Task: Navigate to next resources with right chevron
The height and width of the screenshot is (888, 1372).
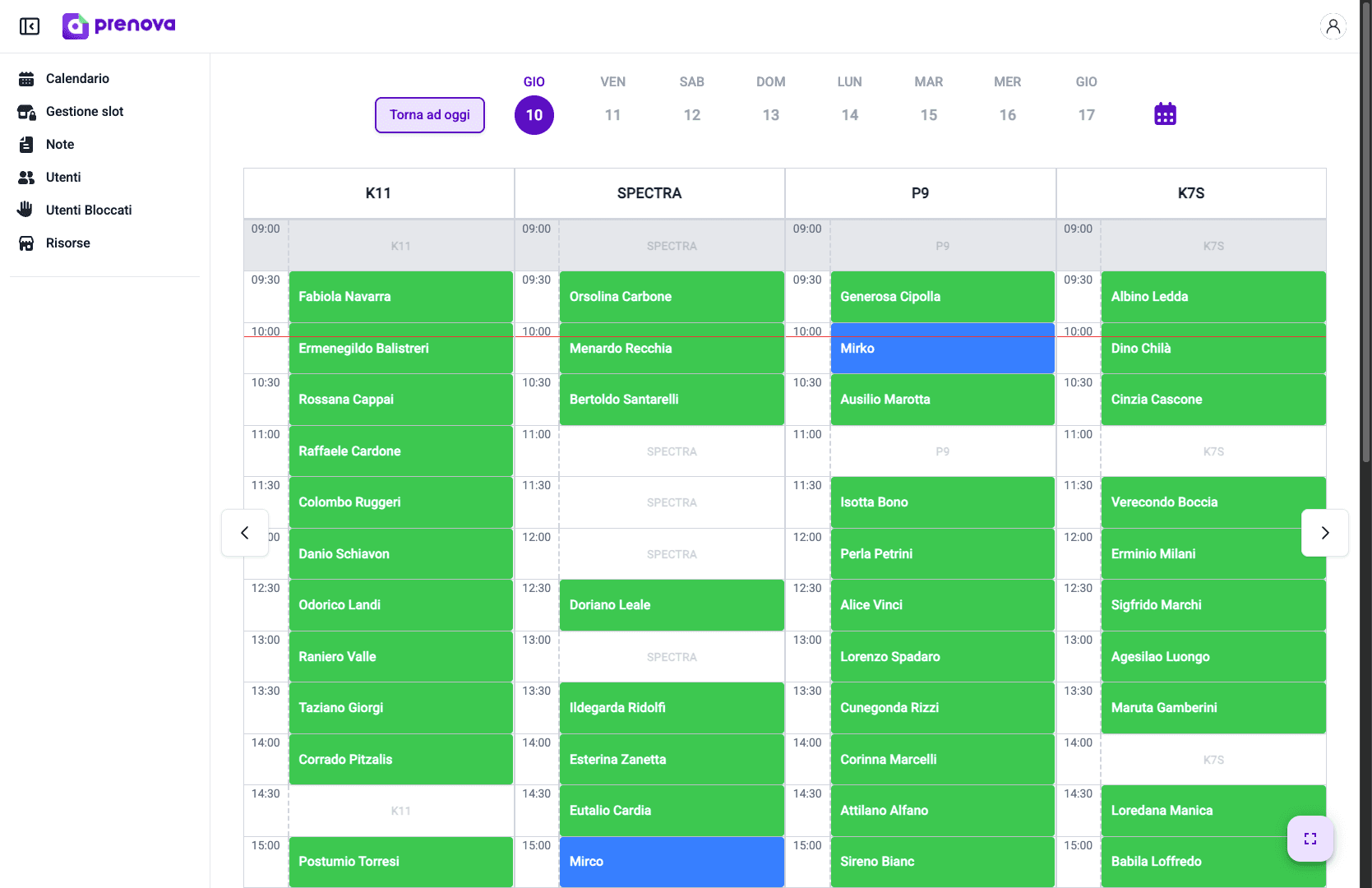Action: coord(1324,533)
